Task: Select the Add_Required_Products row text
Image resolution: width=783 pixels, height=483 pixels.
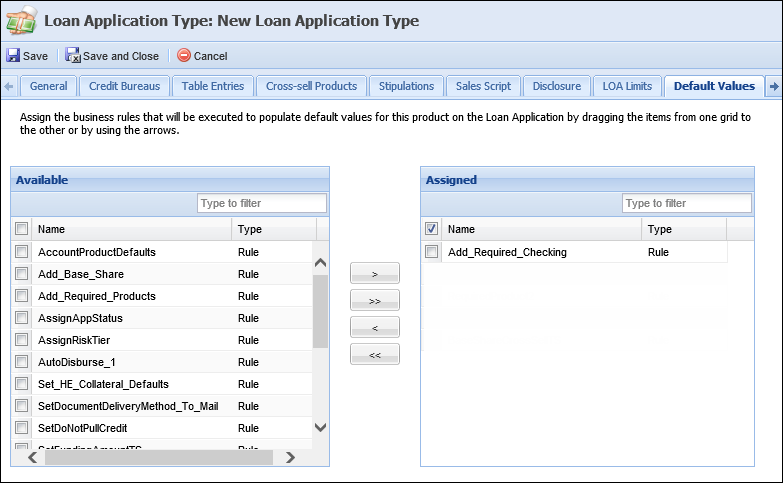Action: pyautogui.click(x=97, y=296)
